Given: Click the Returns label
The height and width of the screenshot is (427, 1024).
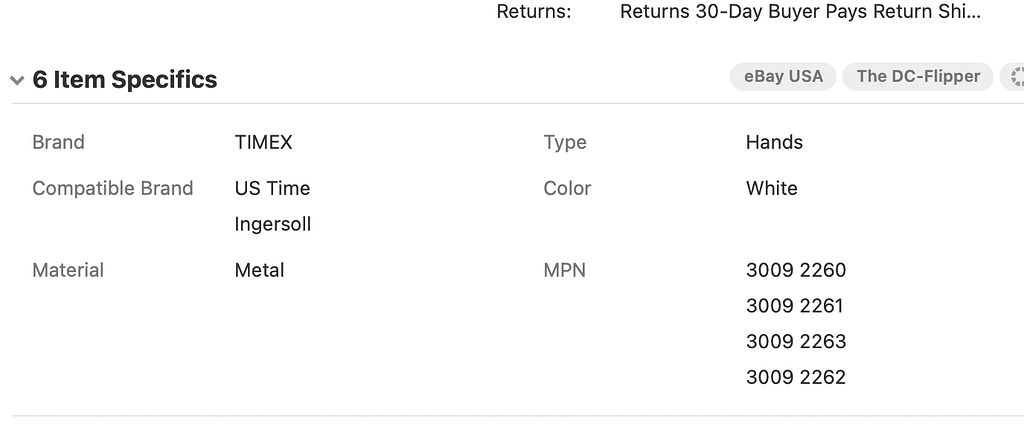Looking at the screenshot, I should (x=534, y=12).
